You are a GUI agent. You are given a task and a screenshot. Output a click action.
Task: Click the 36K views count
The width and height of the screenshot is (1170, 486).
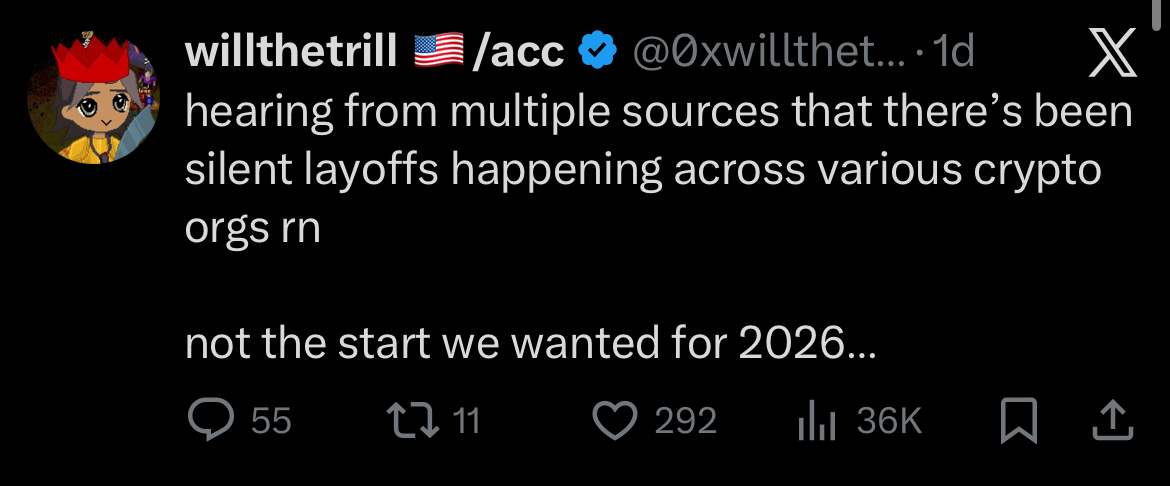pyautogui.click(x=888, y=421)
